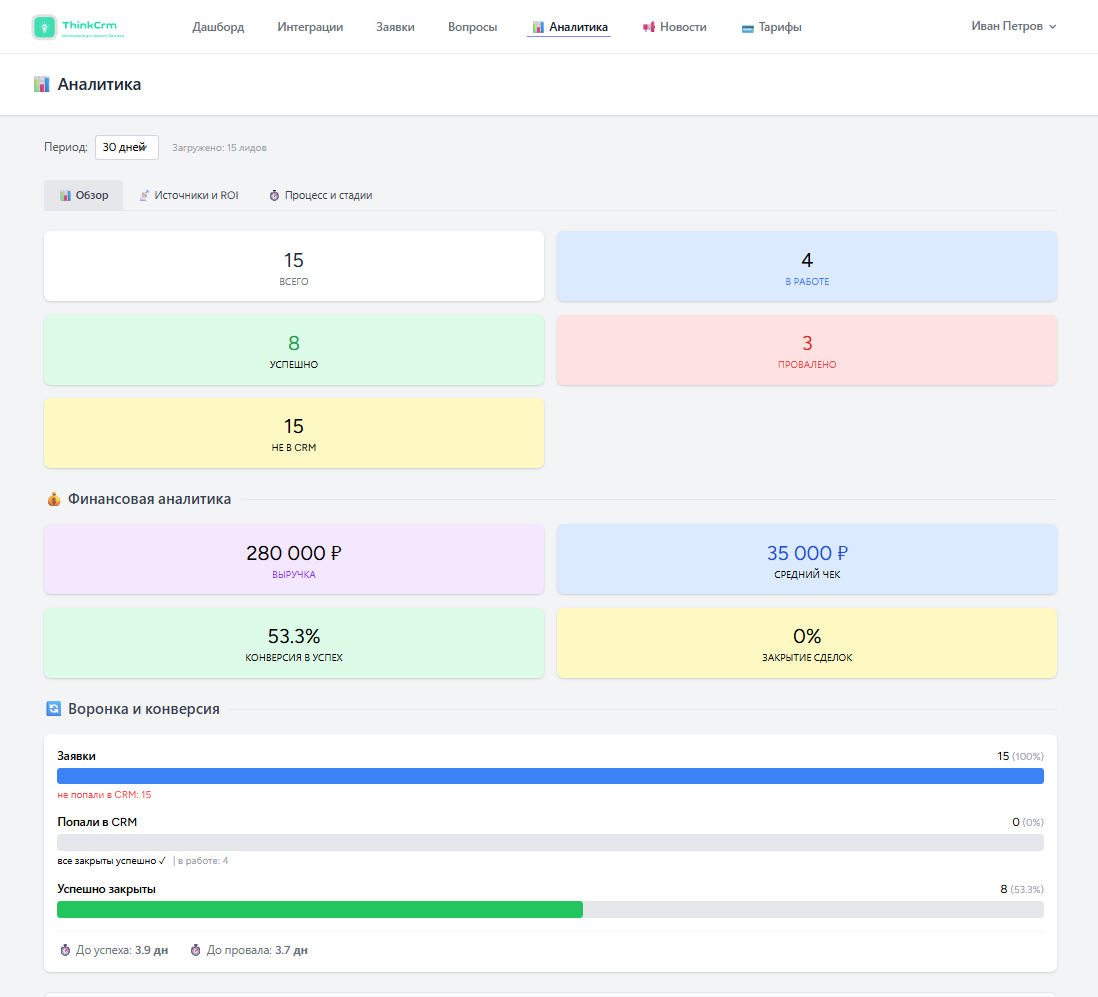Click the card icon beside Тарифы
The height and width of the screenshot is (997, 1098).
click(748, 28)
